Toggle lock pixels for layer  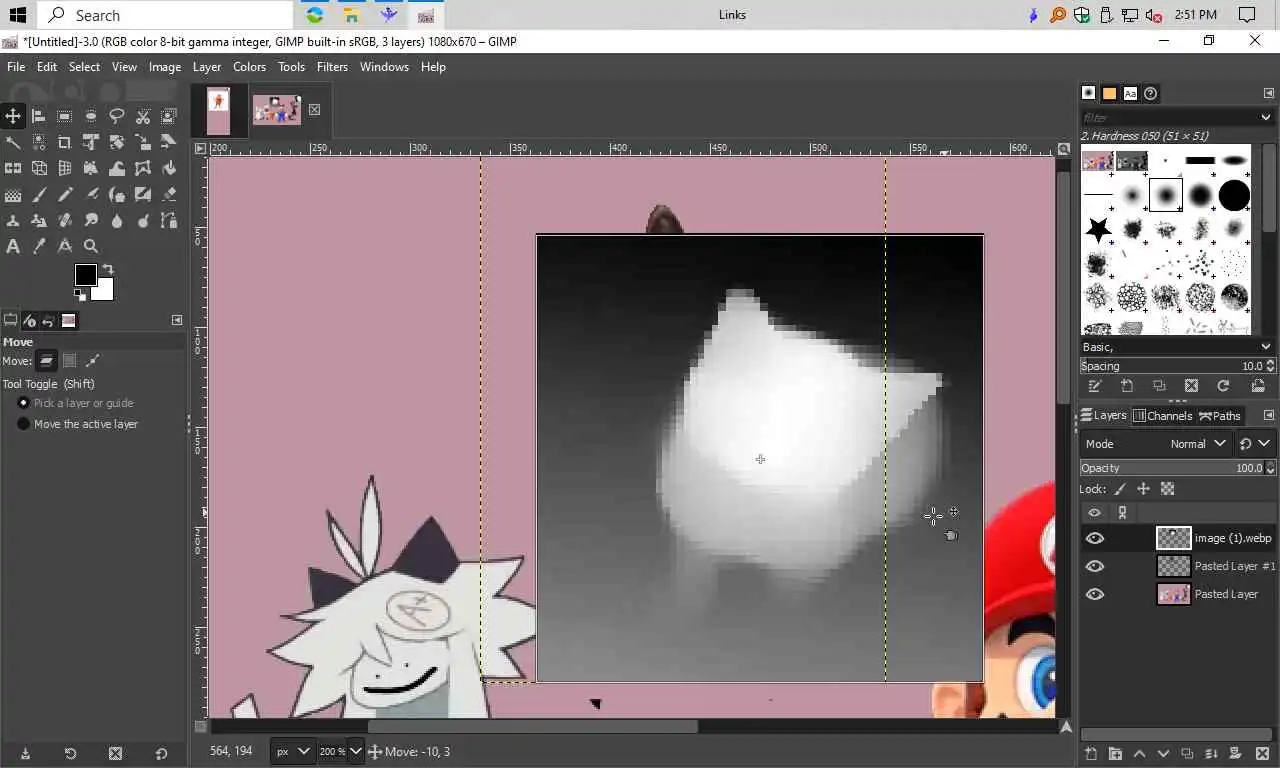pyautogui.click(x=1120, y=489)
